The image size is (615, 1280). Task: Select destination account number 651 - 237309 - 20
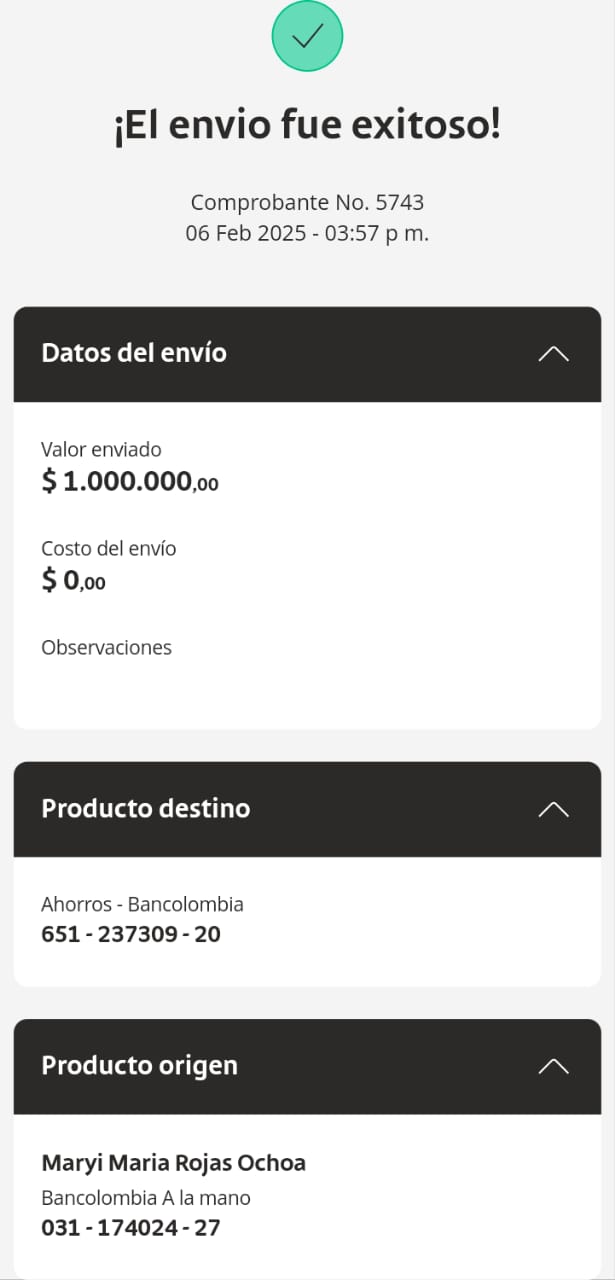click(x=131, y=935)
